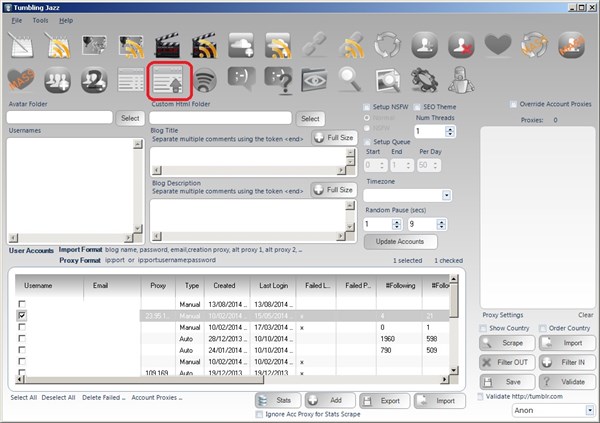Open the File menu
Viewport: 600px width, 423px height.
click(16, 21)
